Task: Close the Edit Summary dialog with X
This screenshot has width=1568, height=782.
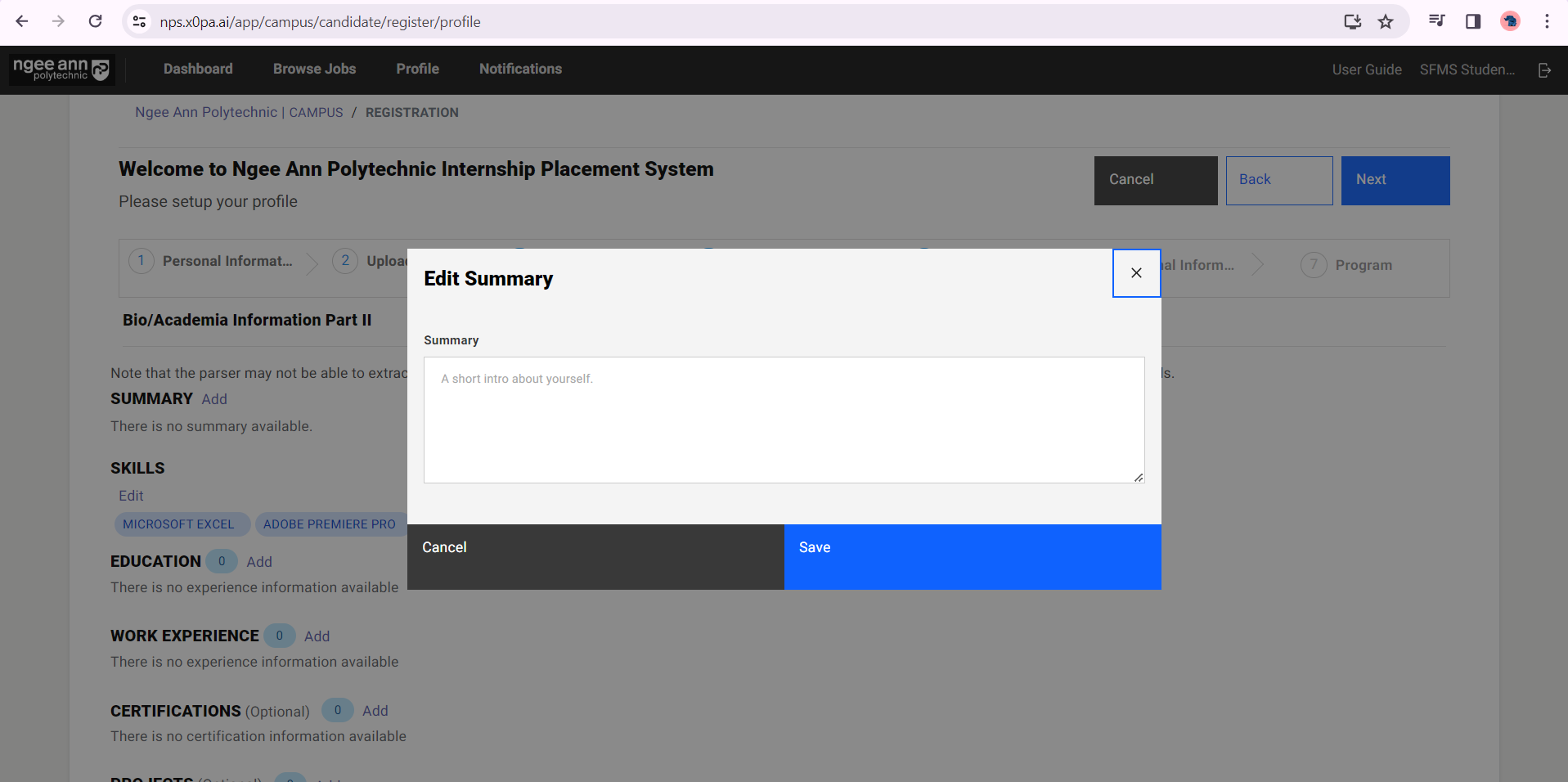Action: 1136,273
